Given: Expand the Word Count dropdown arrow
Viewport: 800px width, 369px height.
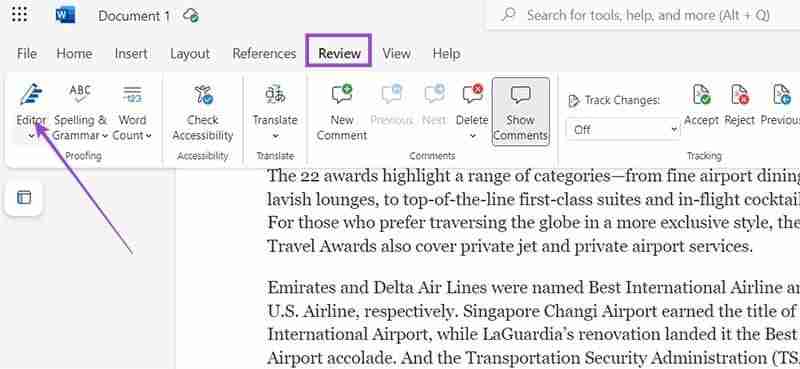Looking at the screenshot, I should pos(148,136).
